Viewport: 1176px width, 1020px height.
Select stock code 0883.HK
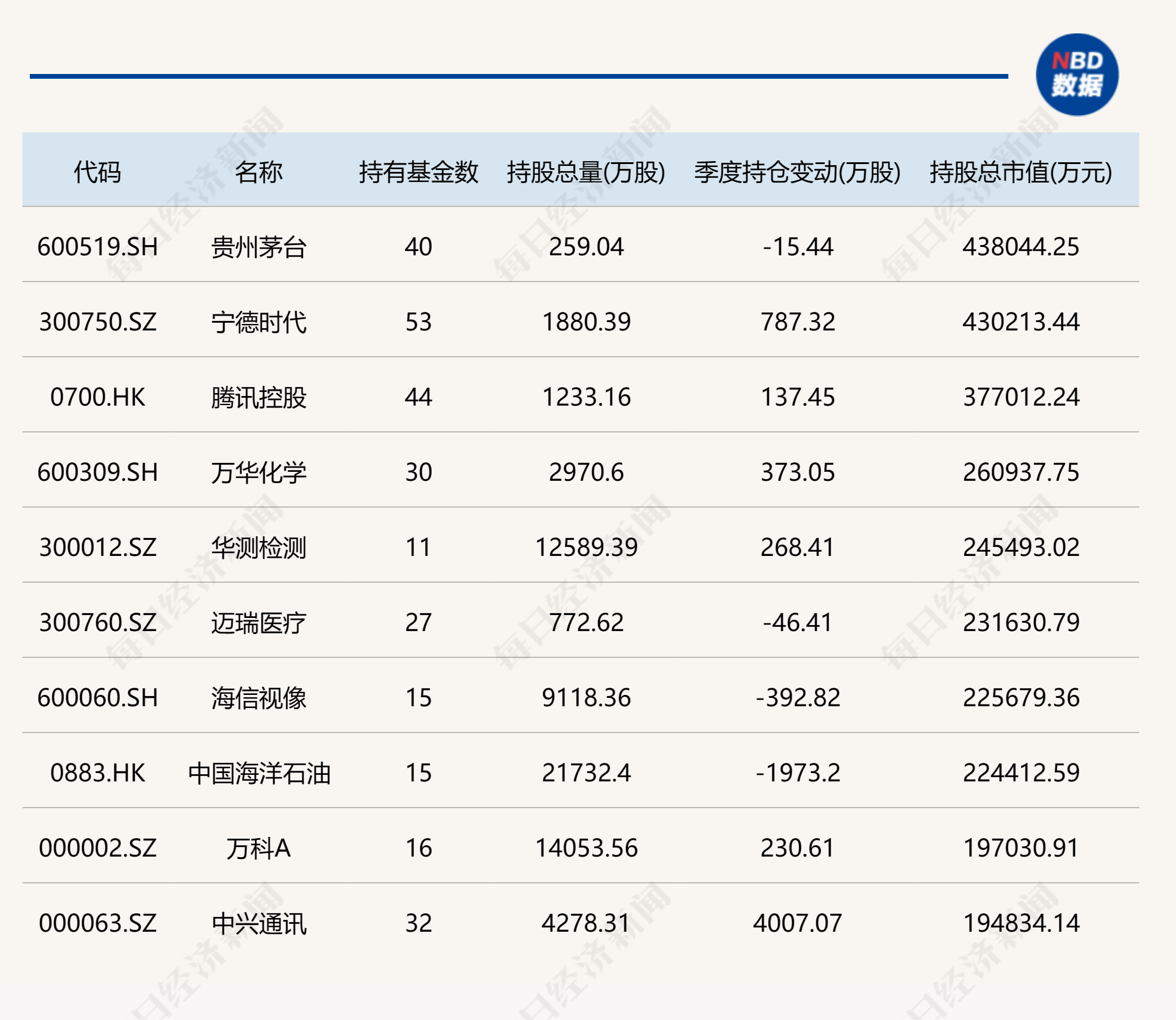(x=98, y=773)
